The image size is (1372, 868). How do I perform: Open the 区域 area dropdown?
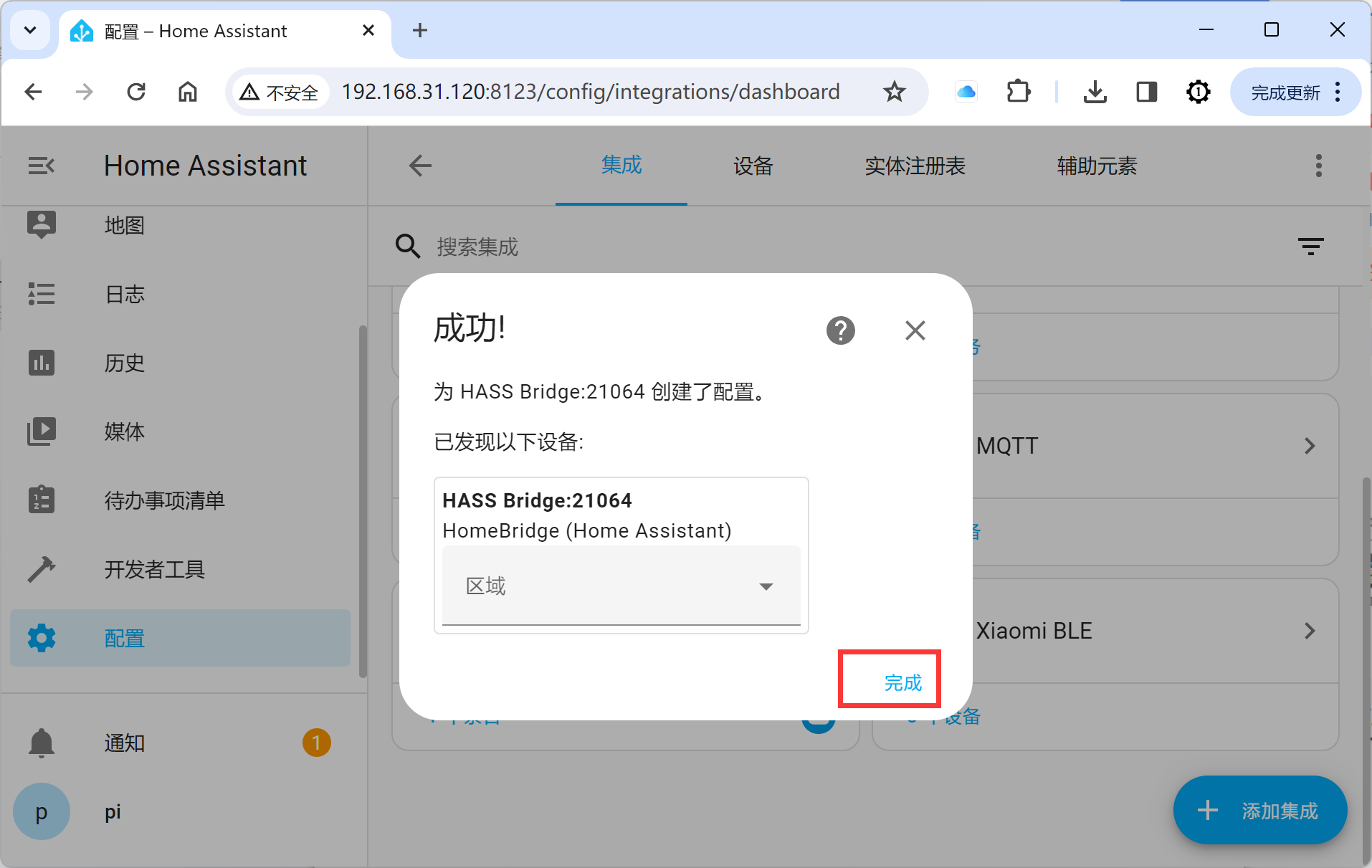tap(621, 586)
